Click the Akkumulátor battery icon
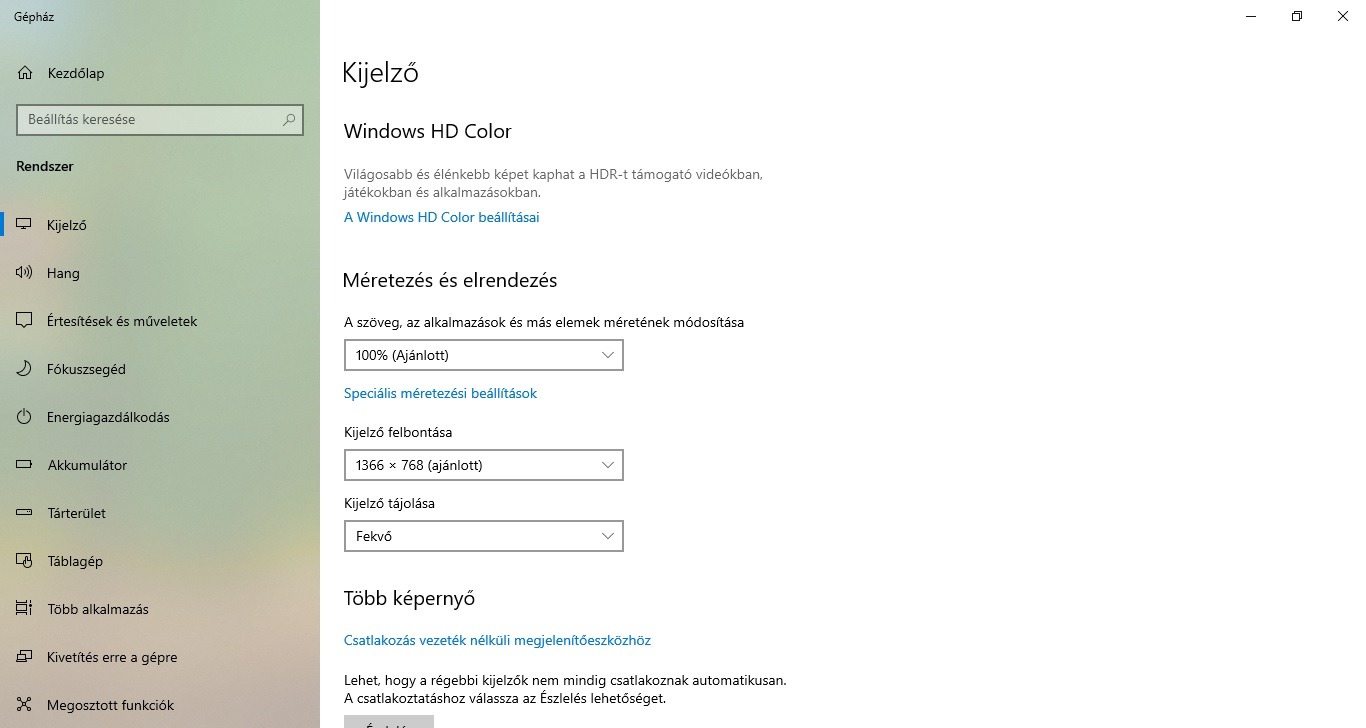The image size is (1366, 728). click(25, 465)
